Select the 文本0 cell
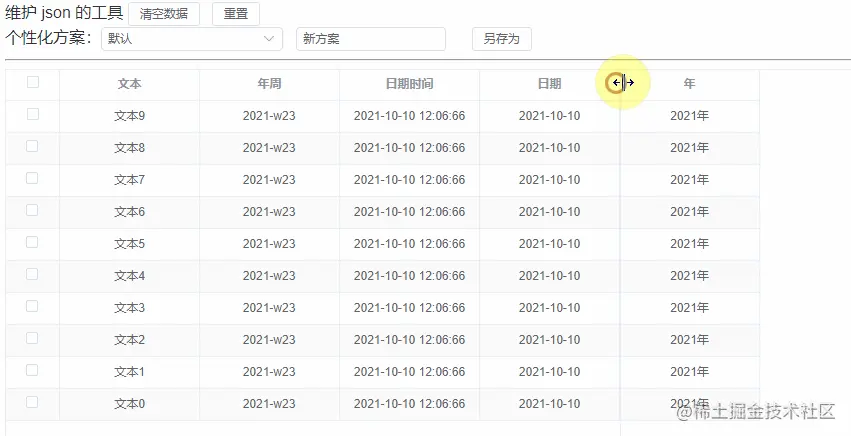 129,405
